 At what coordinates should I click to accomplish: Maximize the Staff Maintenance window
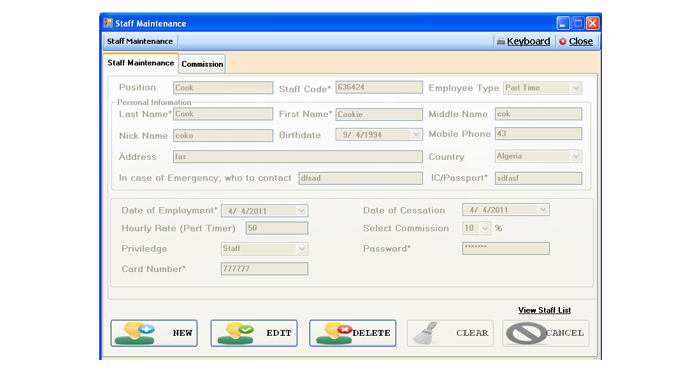tap(578, 23)
